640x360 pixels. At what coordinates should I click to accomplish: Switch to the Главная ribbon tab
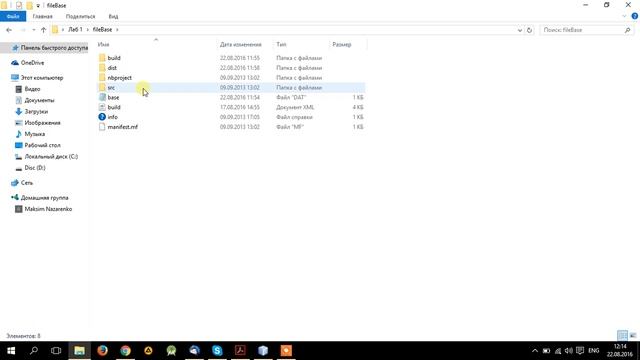[x=42, y=16]
